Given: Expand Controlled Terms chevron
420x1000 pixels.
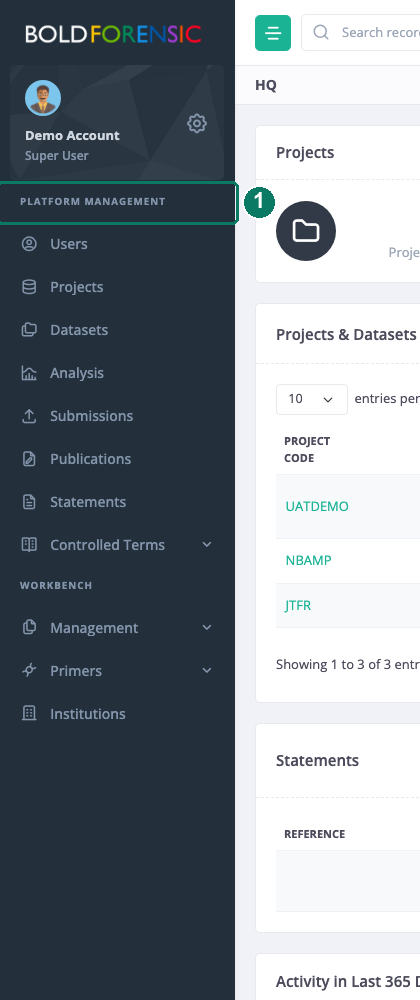Looking at the screenshot, I should coord(206,545).
